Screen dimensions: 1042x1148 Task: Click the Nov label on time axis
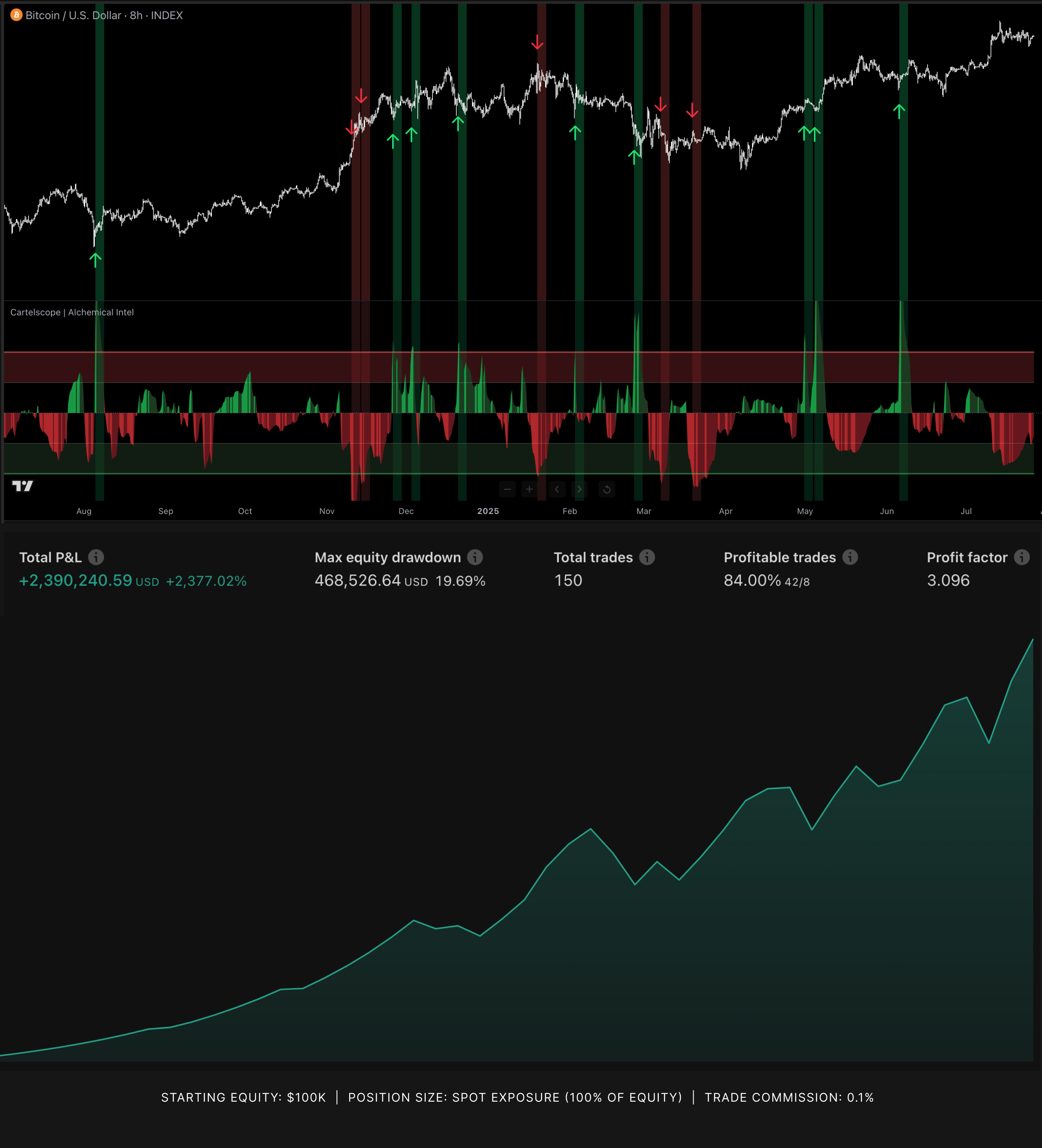coord(327,511)
